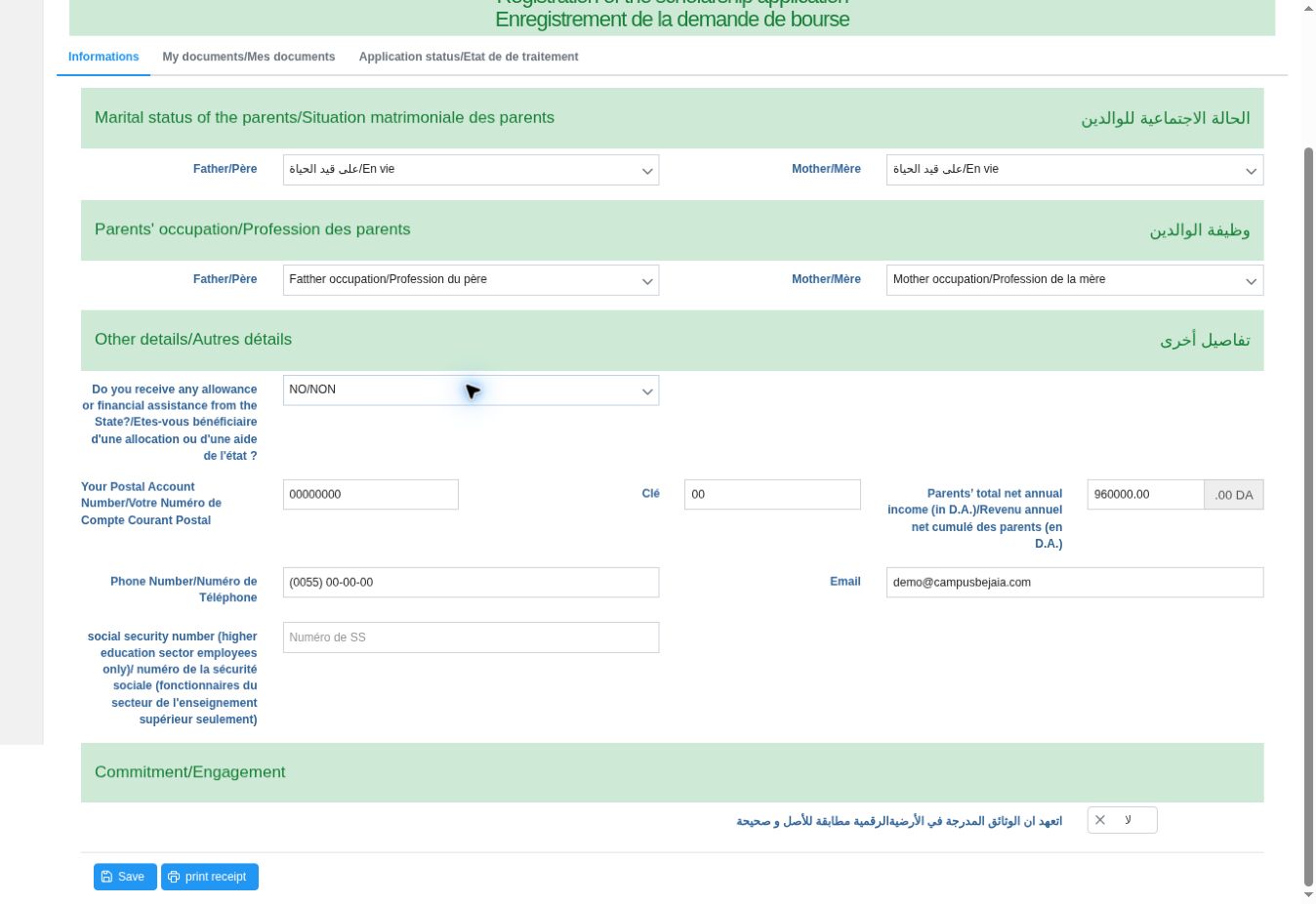
Task: Click the social security number field
Action: tap(471, 637)
